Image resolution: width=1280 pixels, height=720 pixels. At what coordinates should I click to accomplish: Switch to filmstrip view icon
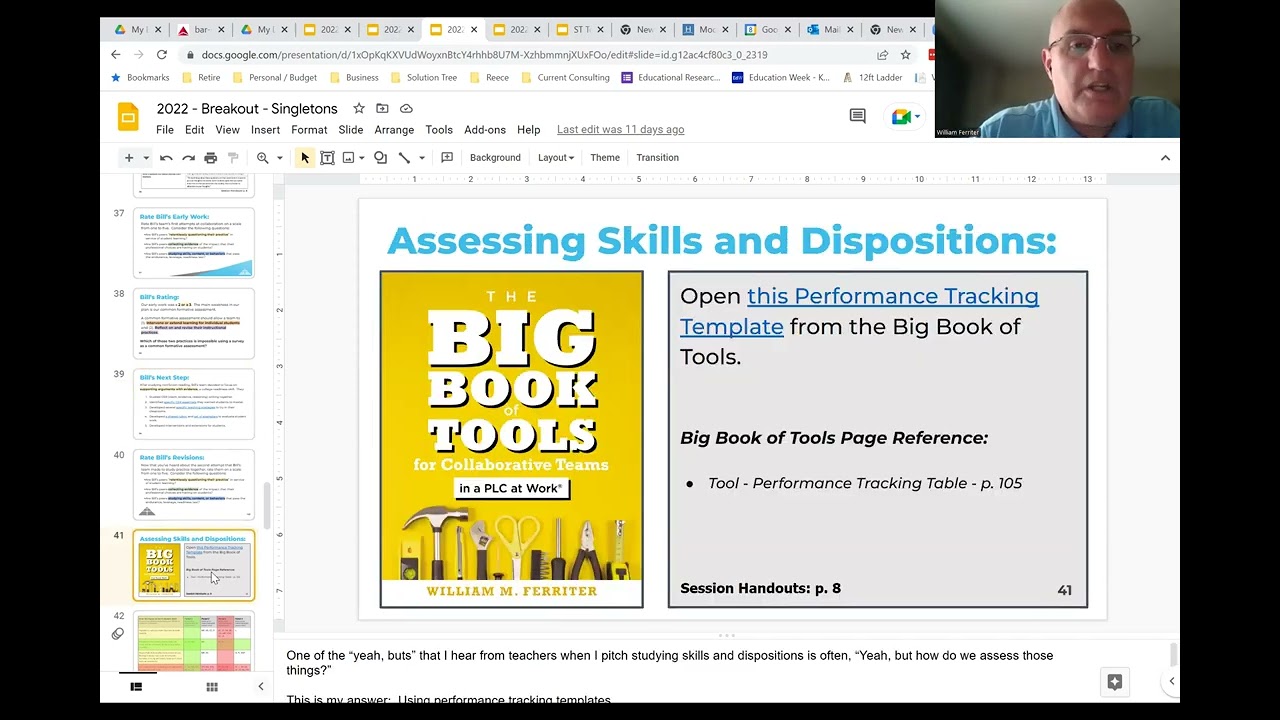(x=136, y=687)
